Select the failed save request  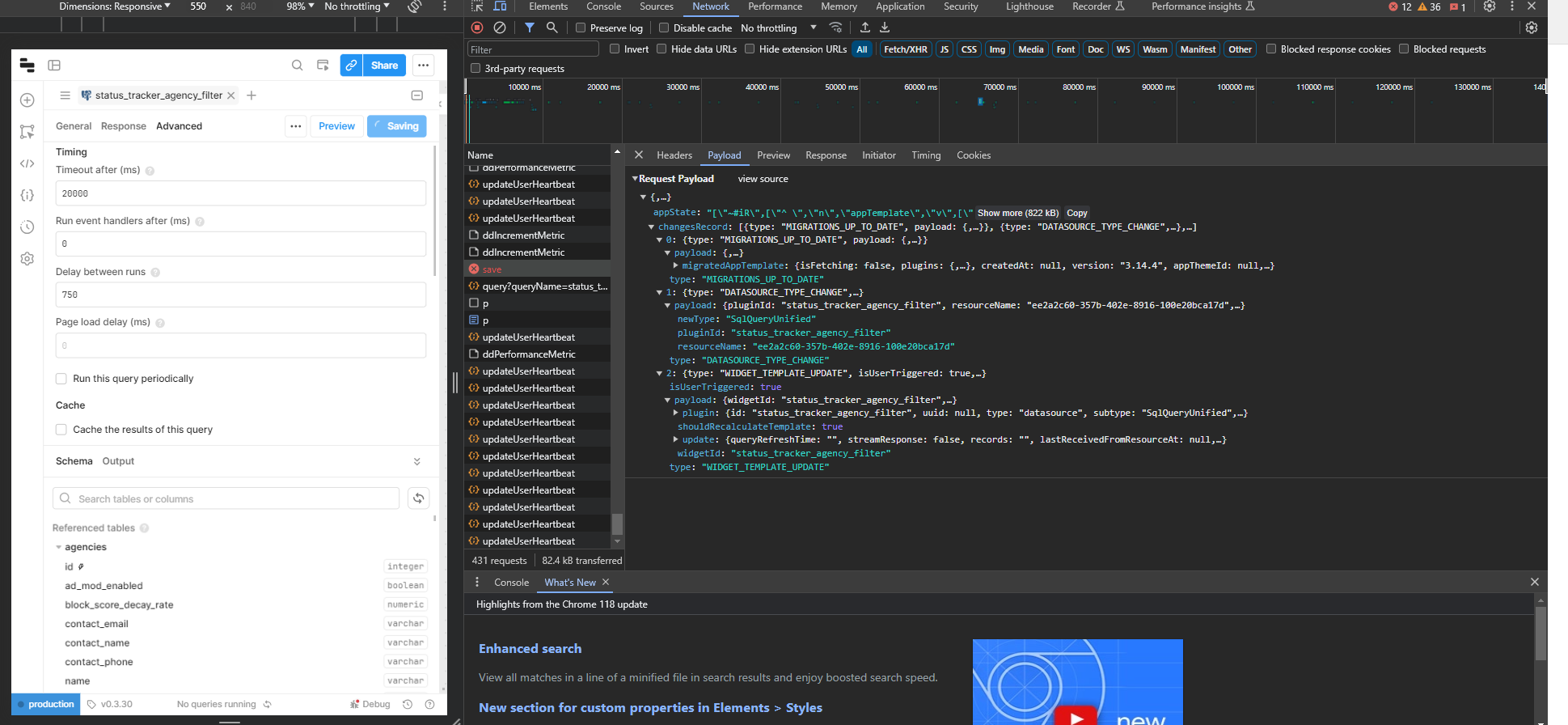[x=538, y=269]
